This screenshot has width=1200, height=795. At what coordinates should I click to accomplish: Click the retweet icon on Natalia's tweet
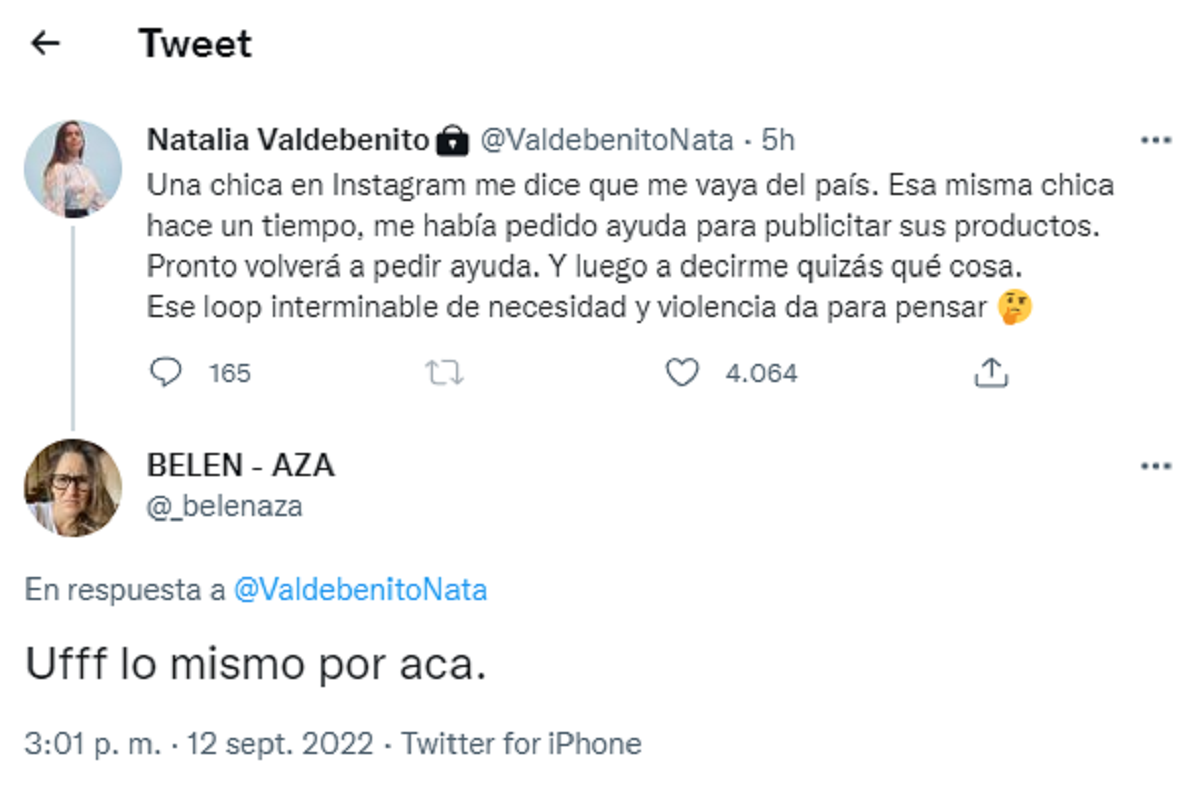click(x=444, y=373)
